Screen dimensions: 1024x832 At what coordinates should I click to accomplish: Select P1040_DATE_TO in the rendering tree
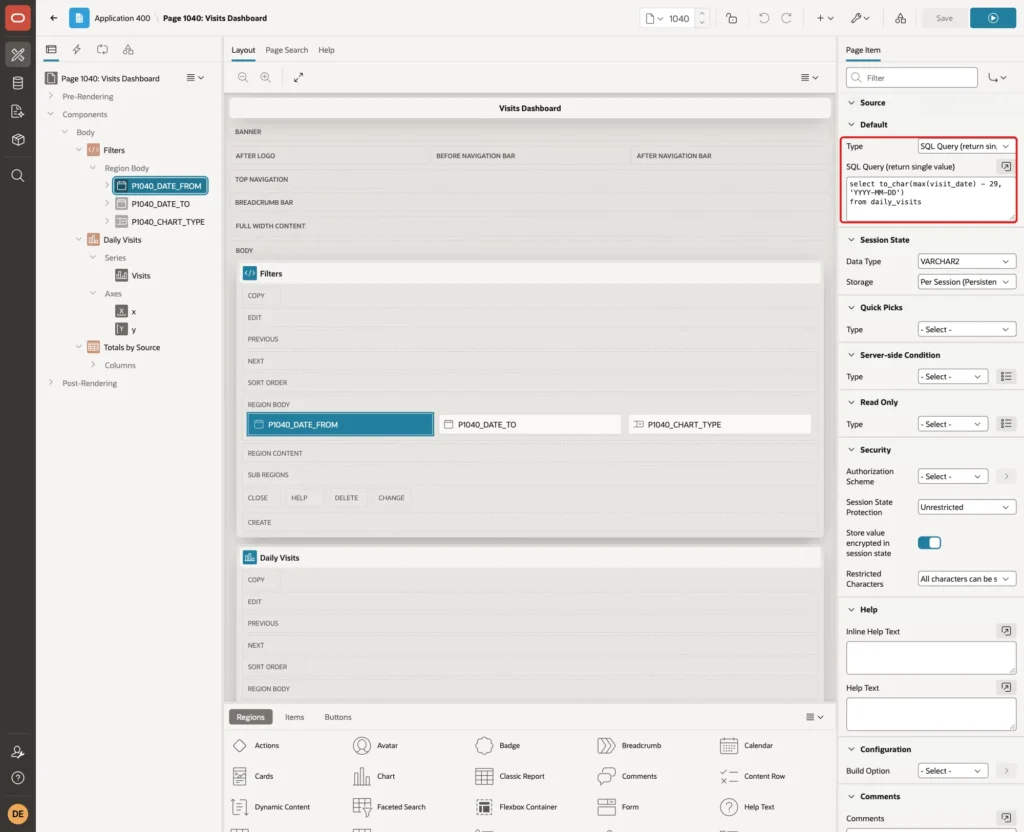(160, 204)
